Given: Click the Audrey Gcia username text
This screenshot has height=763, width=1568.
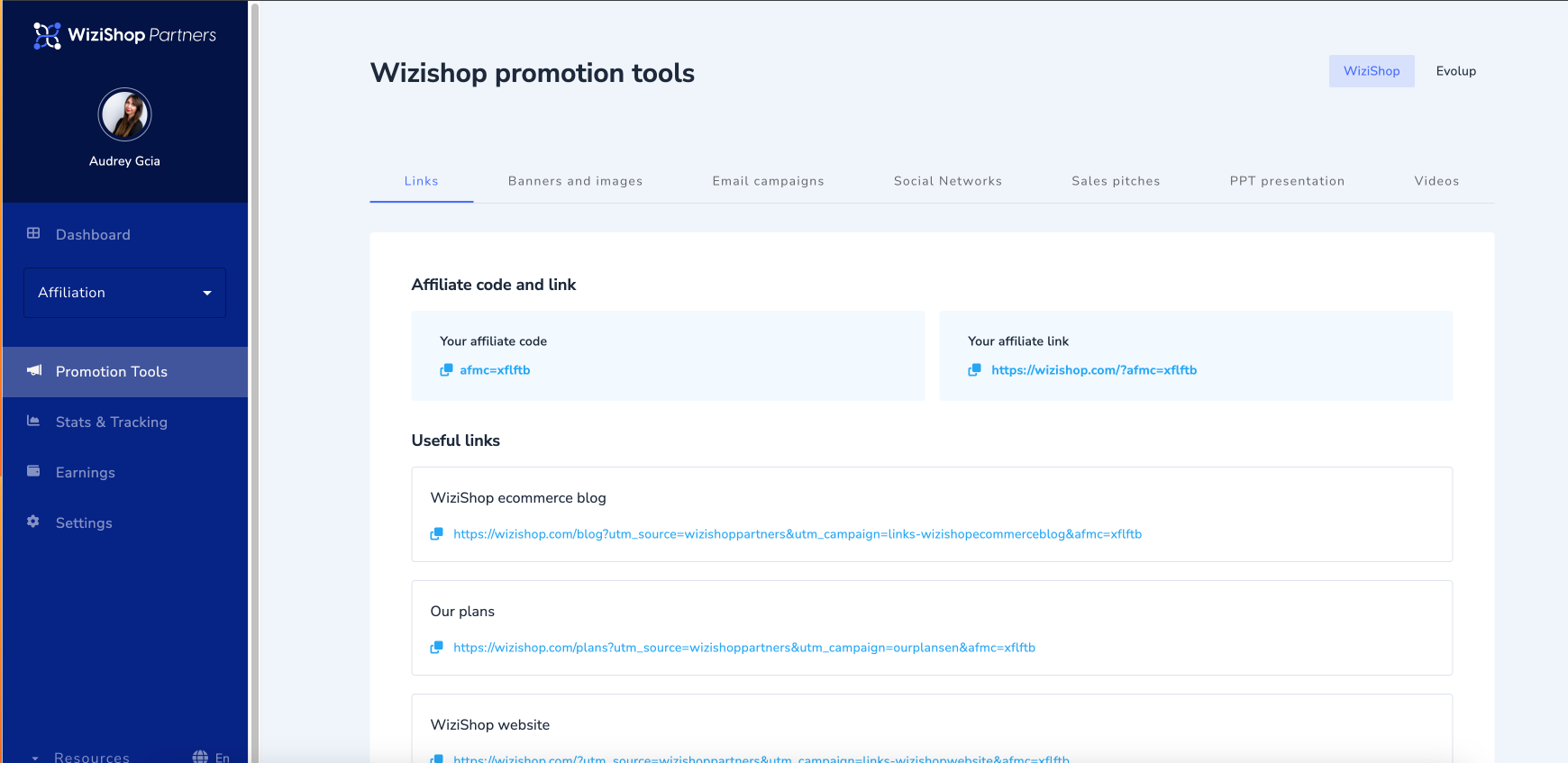Looking at the screenshot, I should coord(124,161).
